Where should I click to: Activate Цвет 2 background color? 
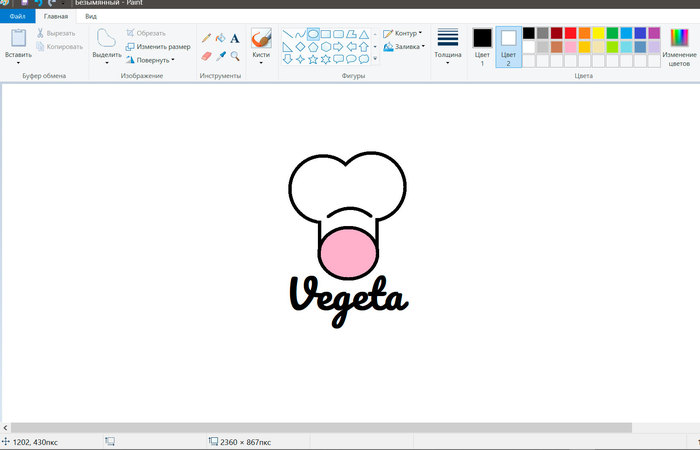point(508,44)
